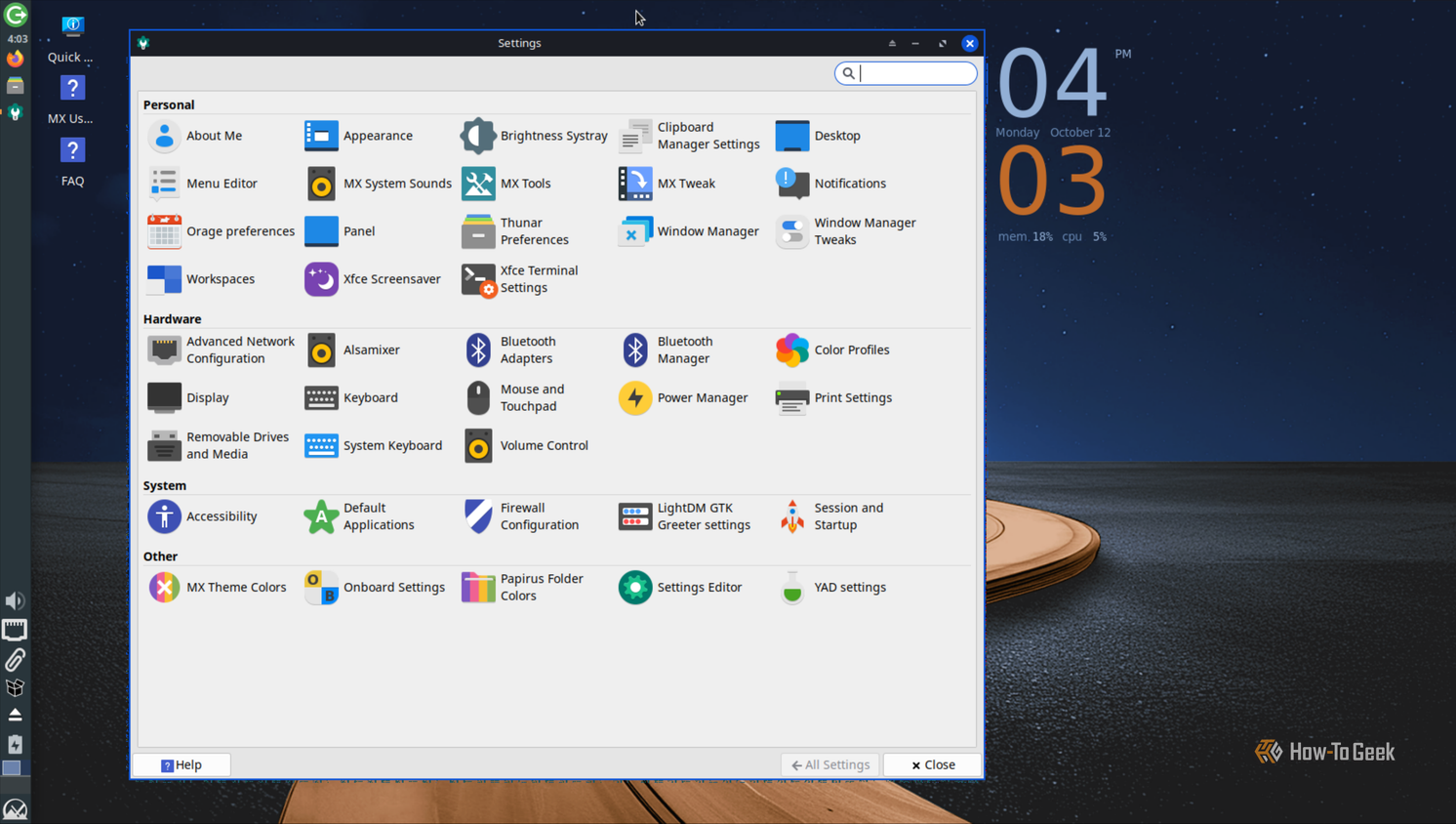Viewport: 1456px width, 824px height.
Task: Launch the Menu Editor
Action: (x=203, y=184)
